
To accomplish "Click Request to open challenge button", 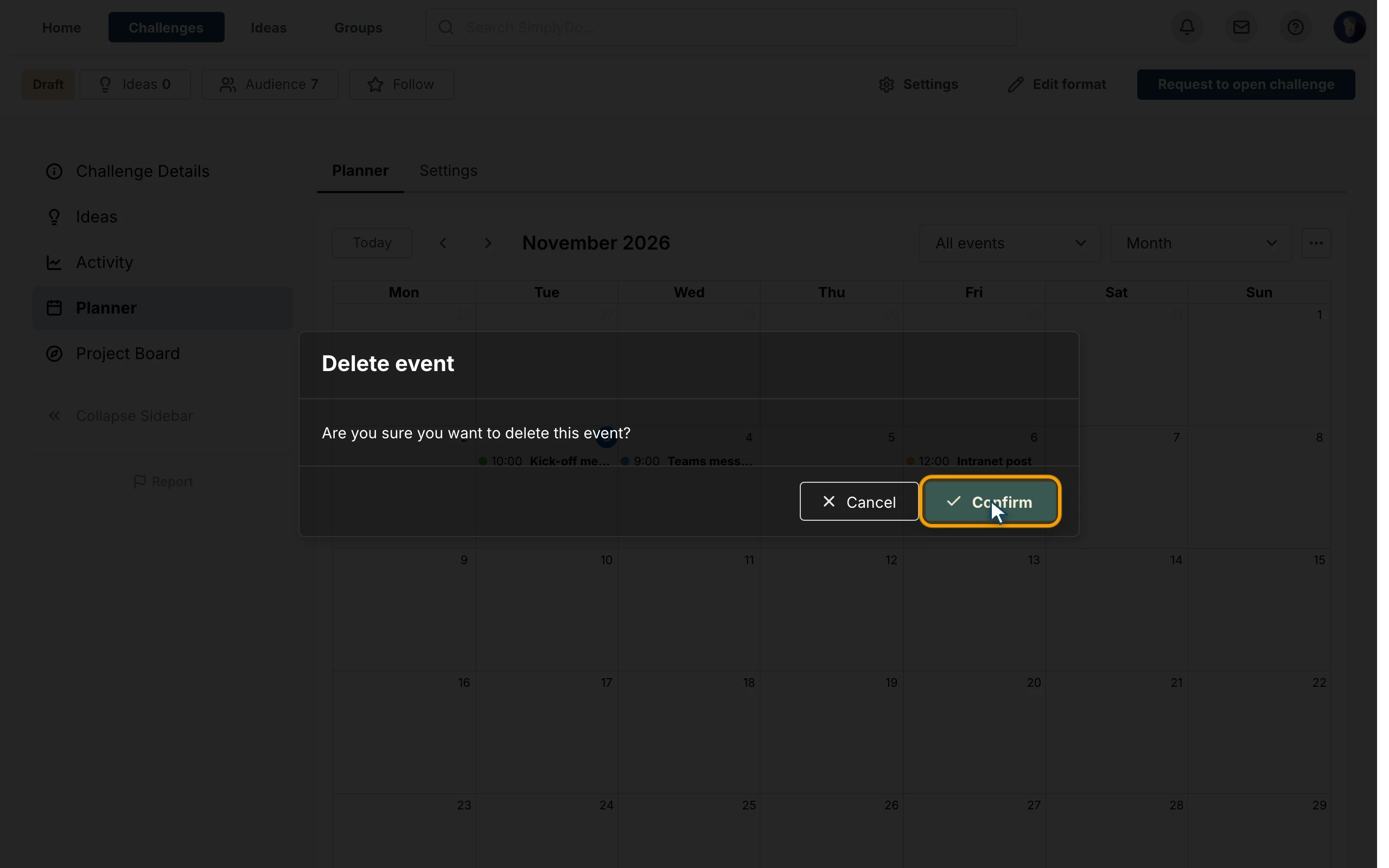I will coord(1246,85).
